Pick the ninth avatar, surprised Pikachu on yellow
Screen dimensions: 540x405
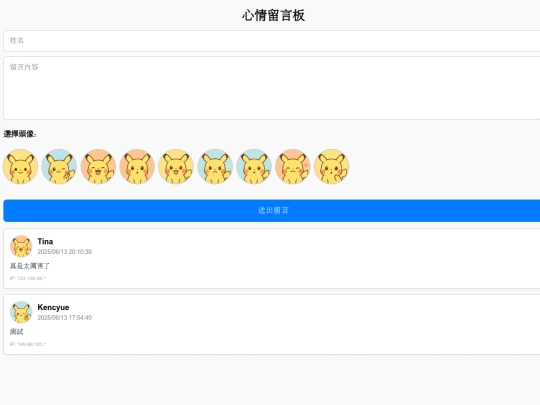click(332, 167)
